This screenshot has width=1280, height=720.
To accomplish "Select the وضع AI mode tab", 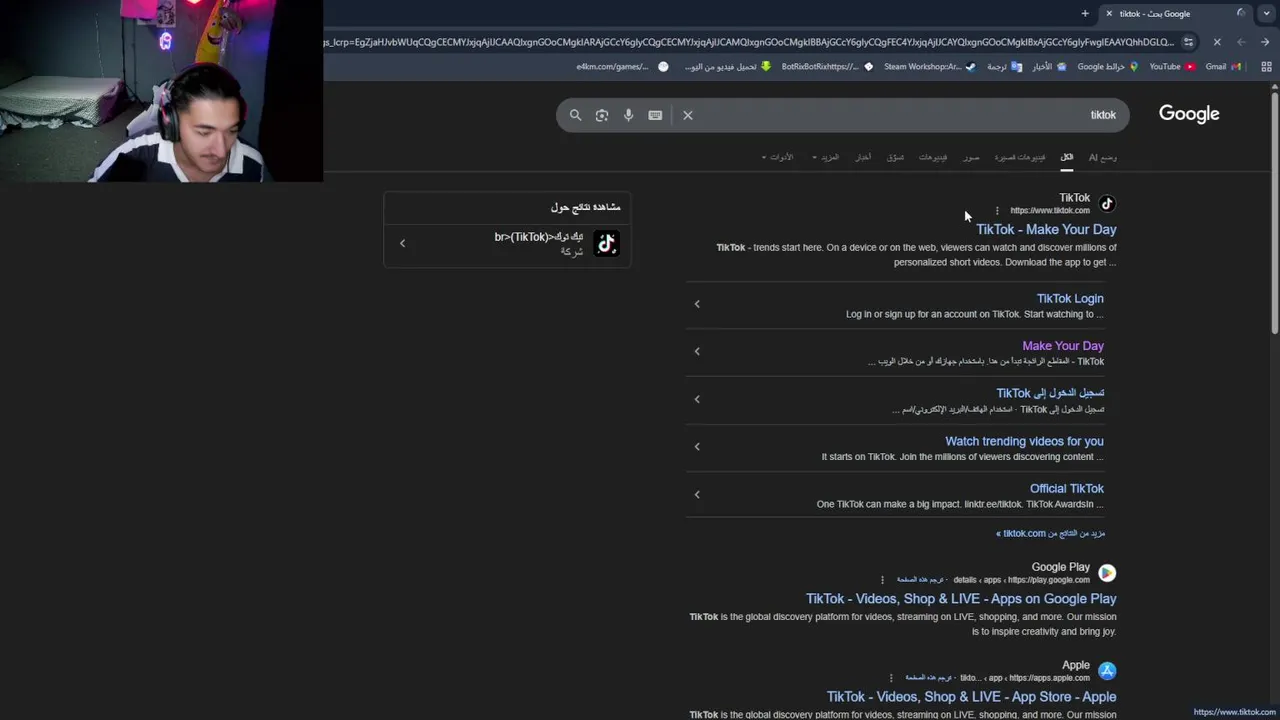I will click(1102, 157).
